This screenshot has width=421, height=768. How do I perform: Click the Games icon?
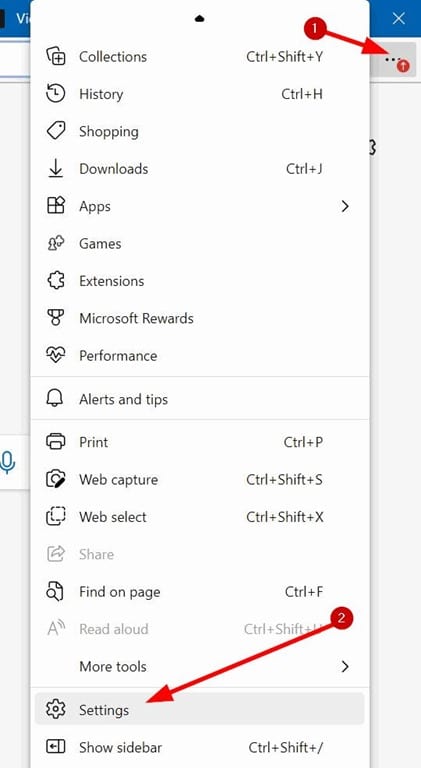(55, 243)
